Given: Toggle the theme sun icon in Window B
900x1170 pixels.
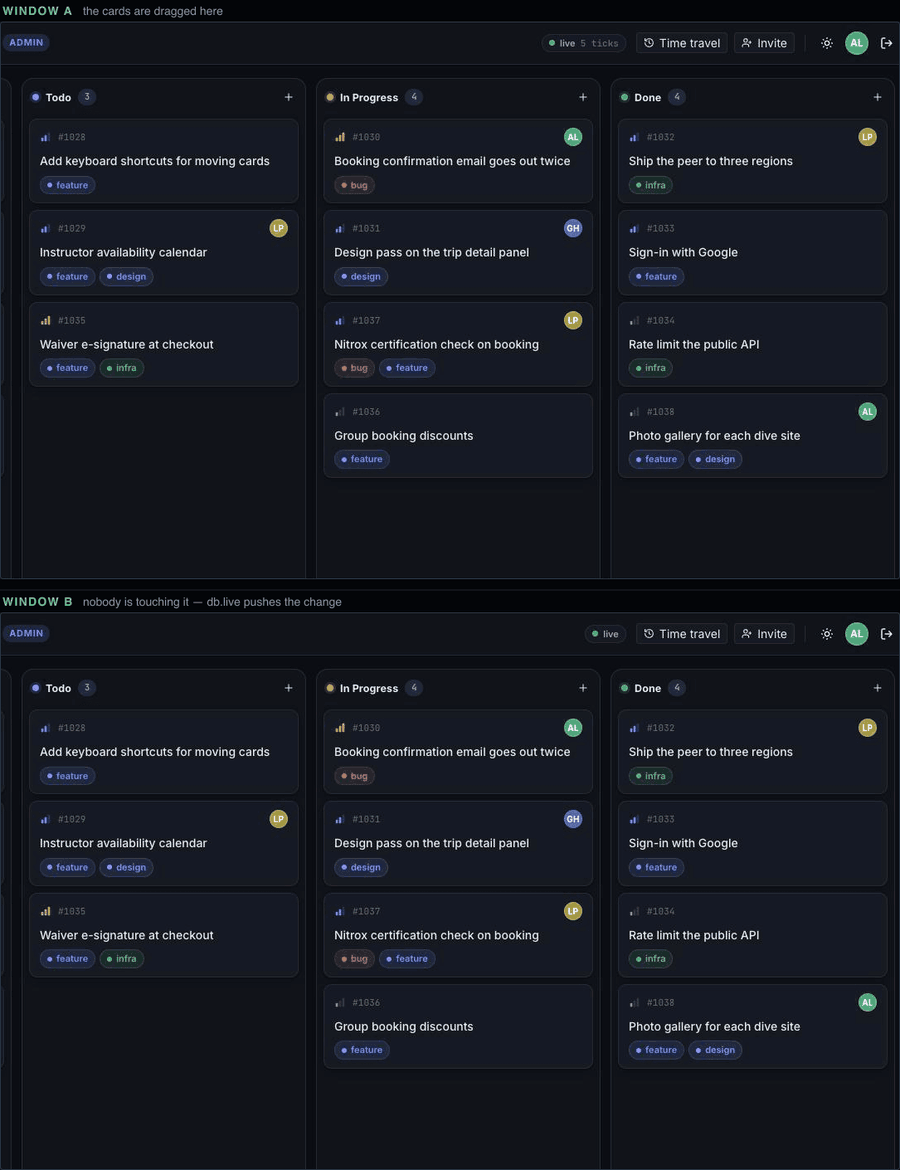Looking at the screenshot, I should coord(827,634).
